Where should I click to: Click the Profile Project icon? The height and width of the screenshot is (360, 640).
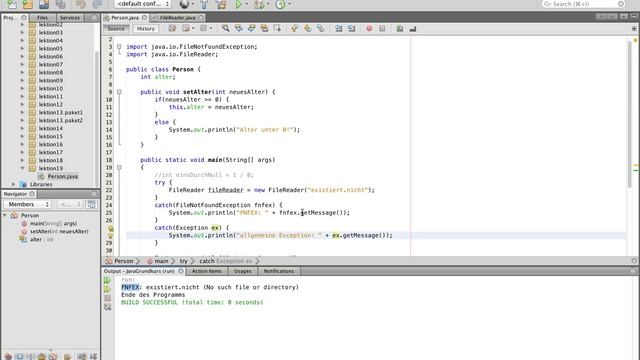click(x=280, y=4)
